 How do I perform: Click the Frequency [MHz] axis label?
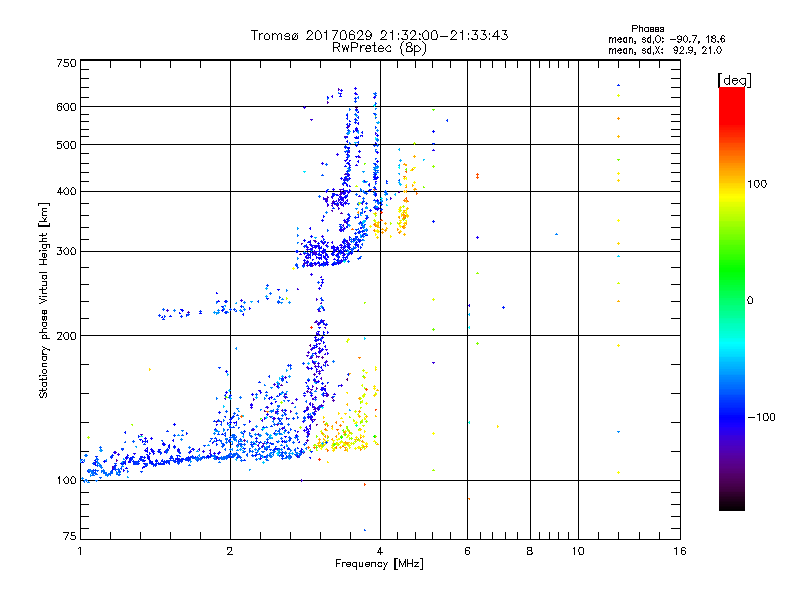(x=379, y=565)
